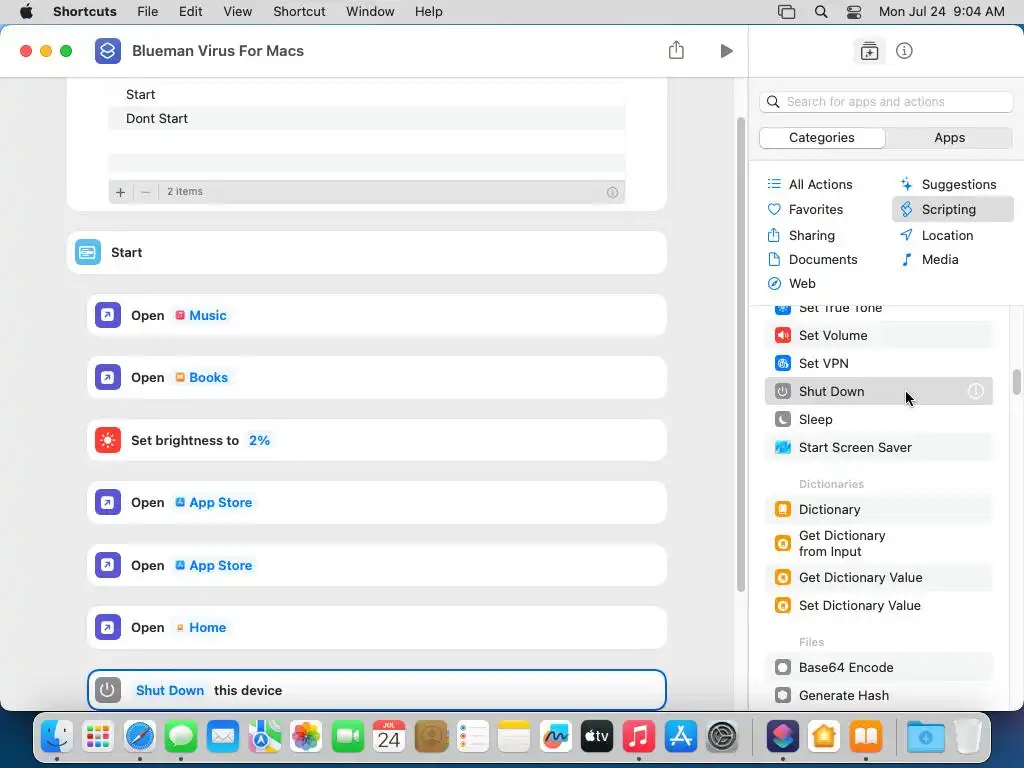Change the Home app parameter

pos(200,628)
